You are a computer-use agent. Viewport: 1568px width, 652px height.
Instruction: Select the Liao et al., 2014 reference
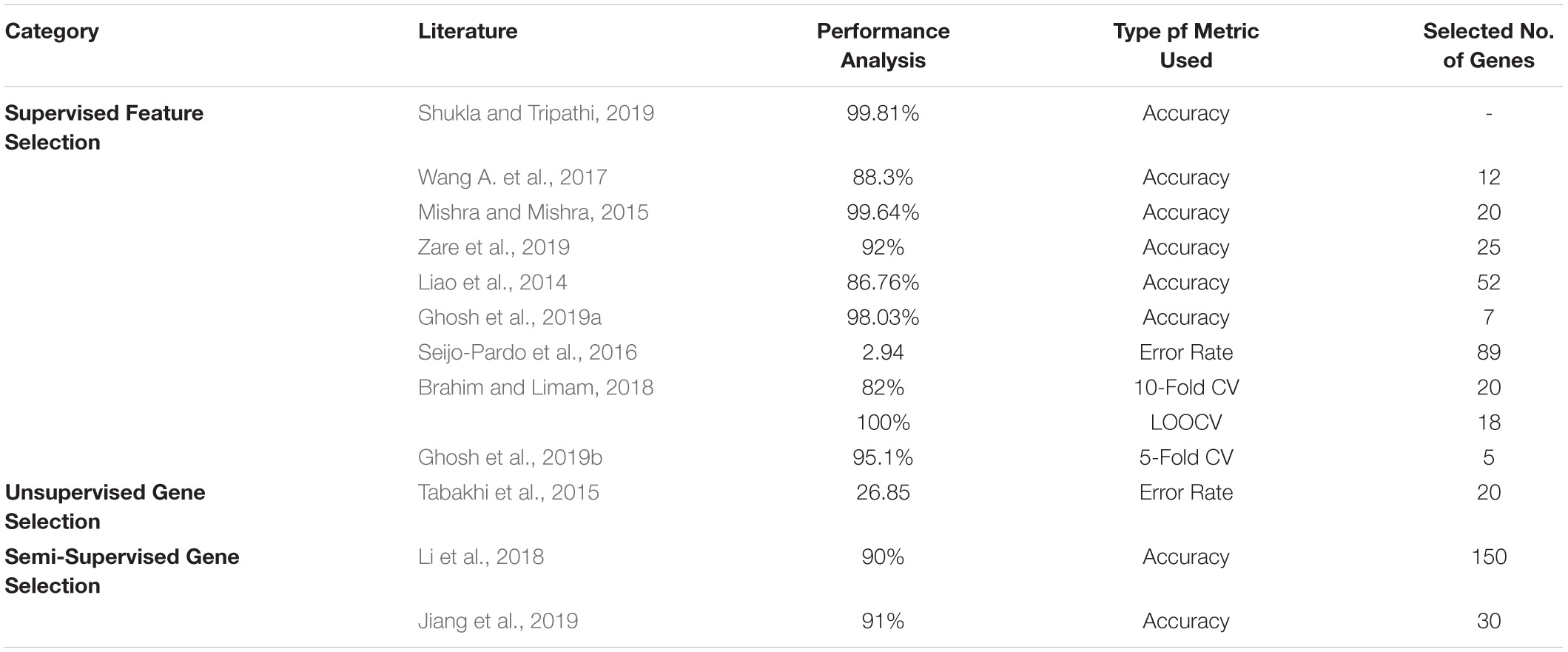[x=492, y=282]
